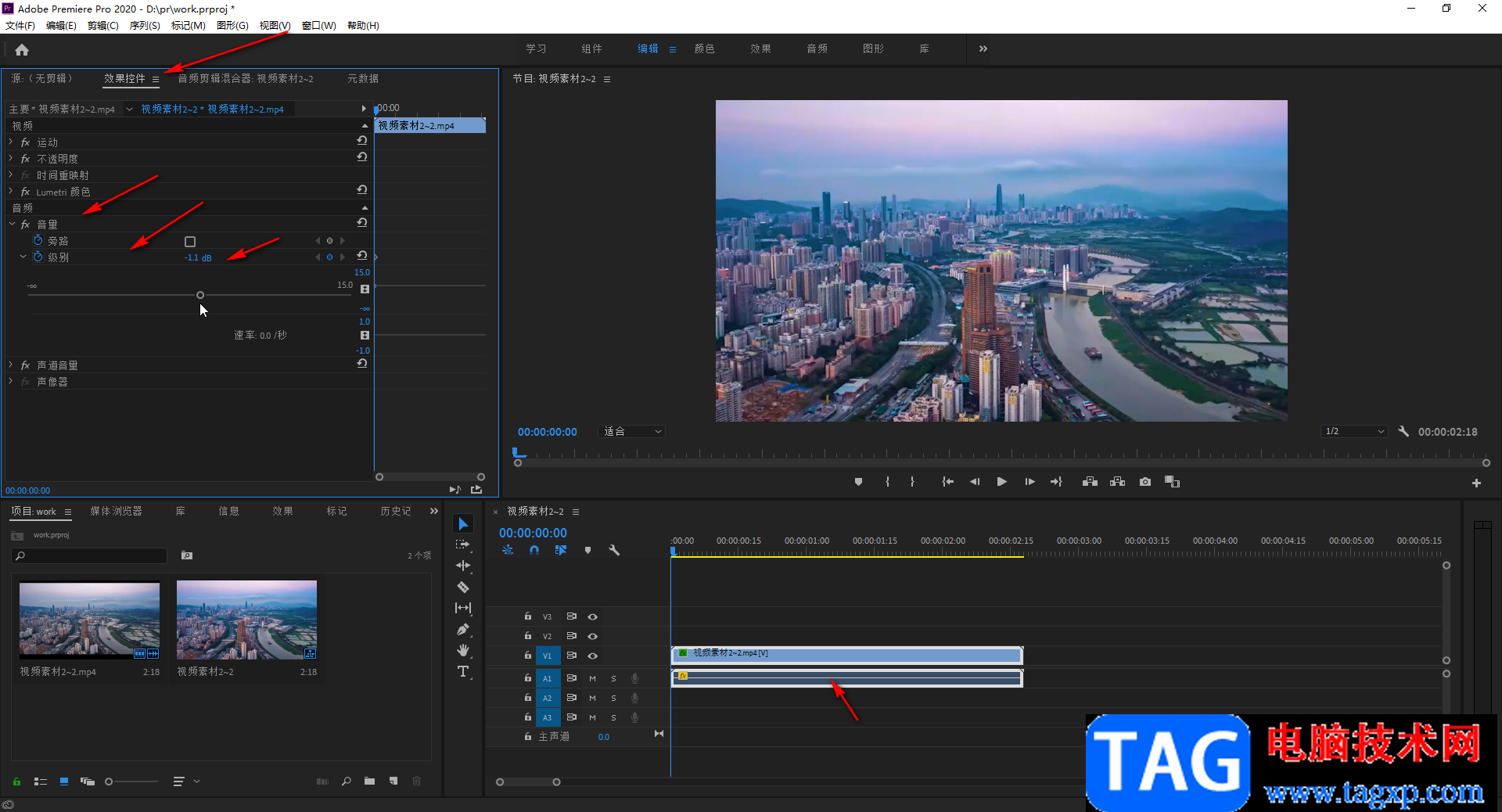The height and width of the screenshot is (812, 1502).
Task: Open the Audio Clip Mixer tab
Action: (246, 78)
